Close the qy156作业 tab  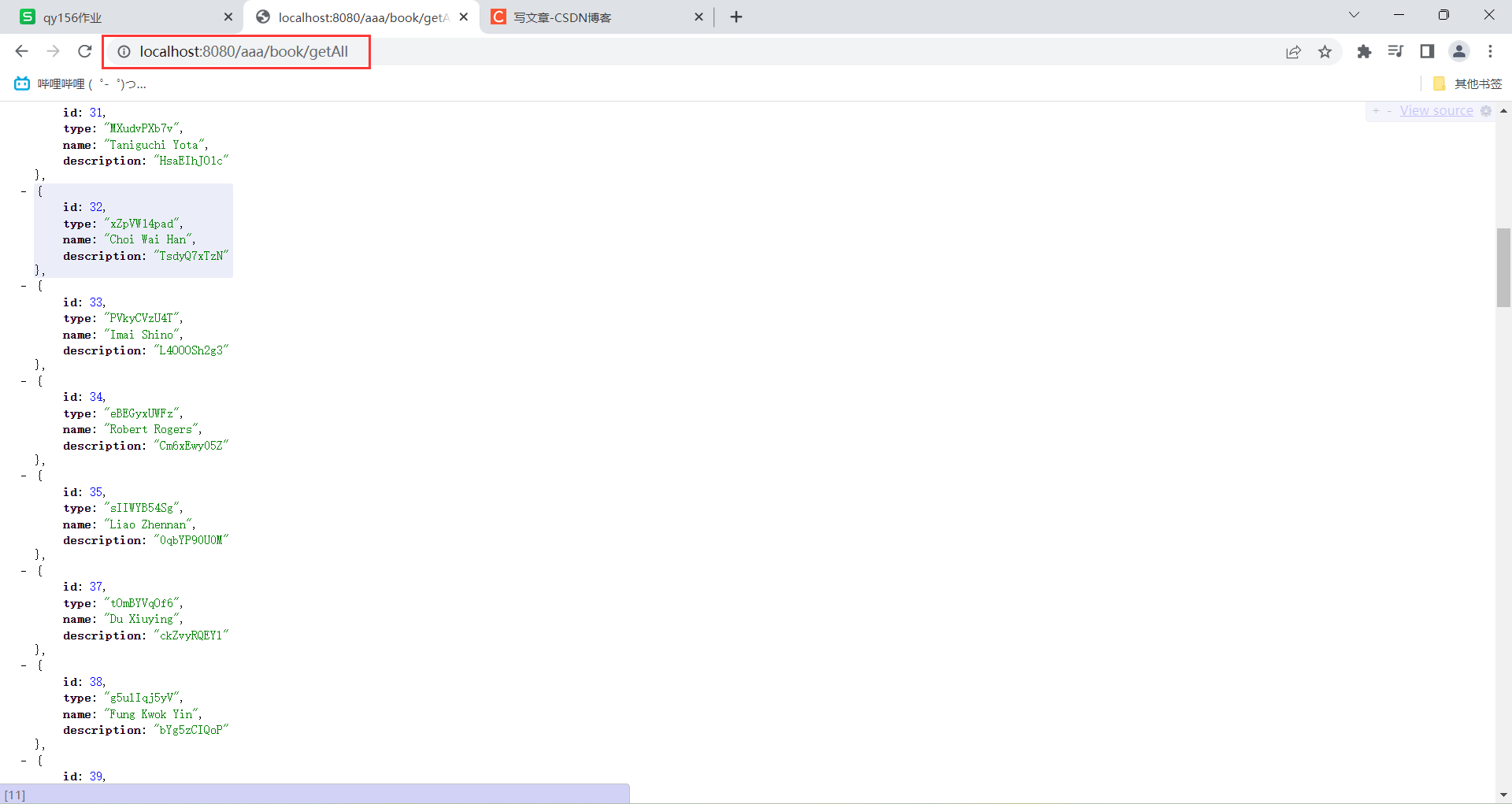pyautogui.click(x=228, y=17)
